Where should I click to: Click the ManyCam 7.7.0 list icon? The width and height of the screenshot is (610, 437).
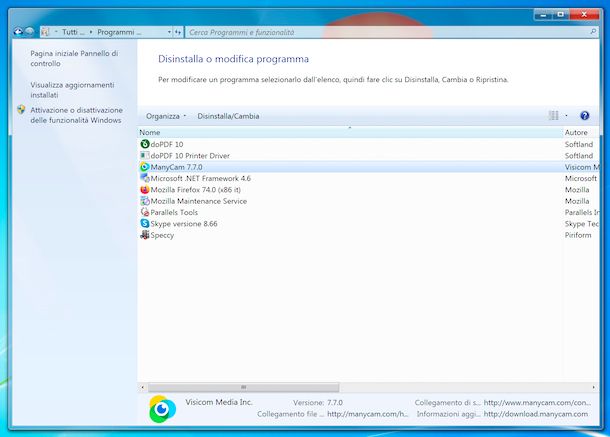145,167
